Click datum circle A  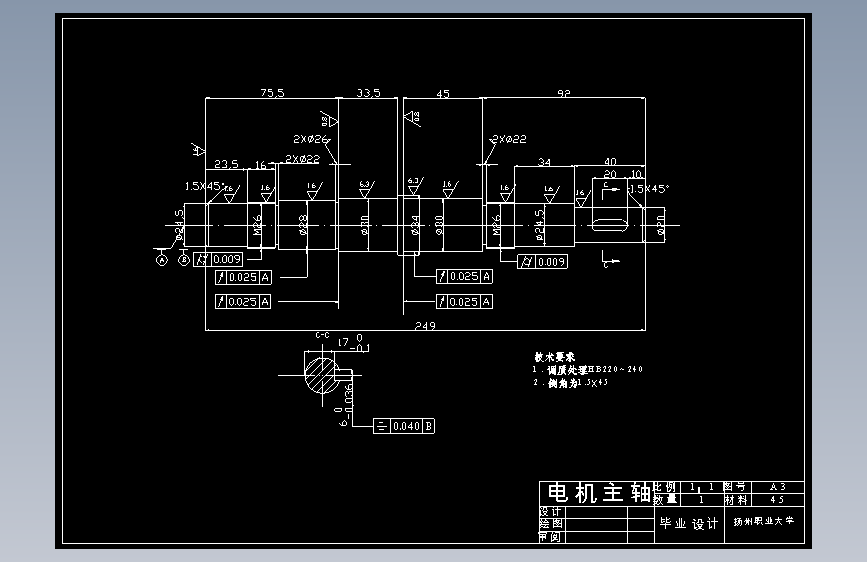pyautogui.click(x=161, y=259)
